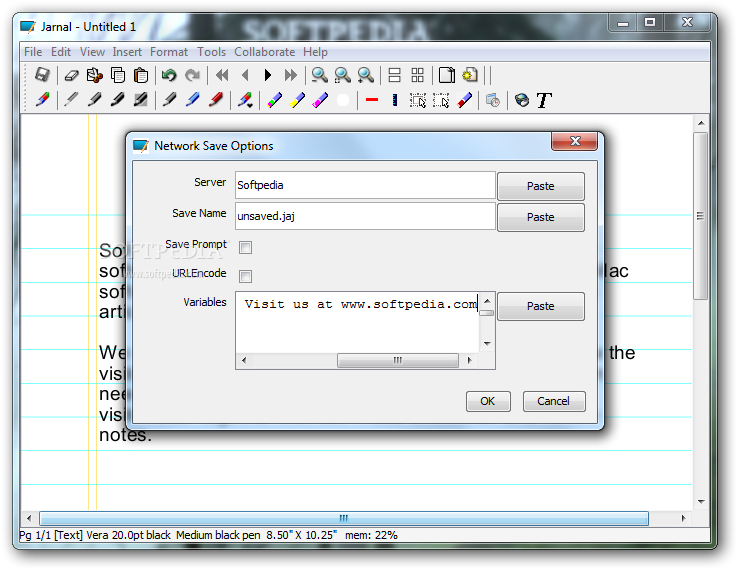This screenshot has height=570, width=738.
Task: Click the Save floppy disk icon
Action: pos(42,75)
